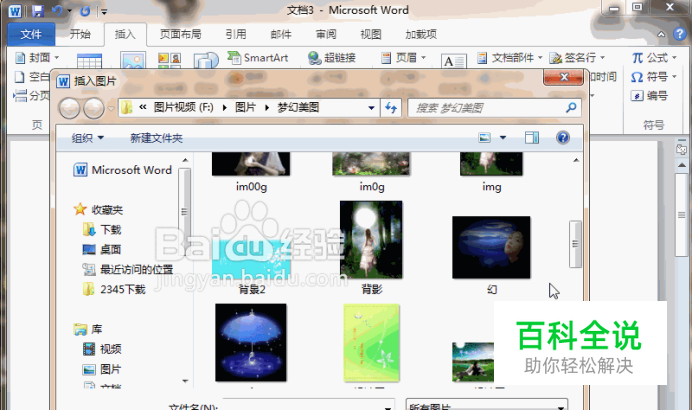Insert a SmartArt graphic

pos(258,57)
